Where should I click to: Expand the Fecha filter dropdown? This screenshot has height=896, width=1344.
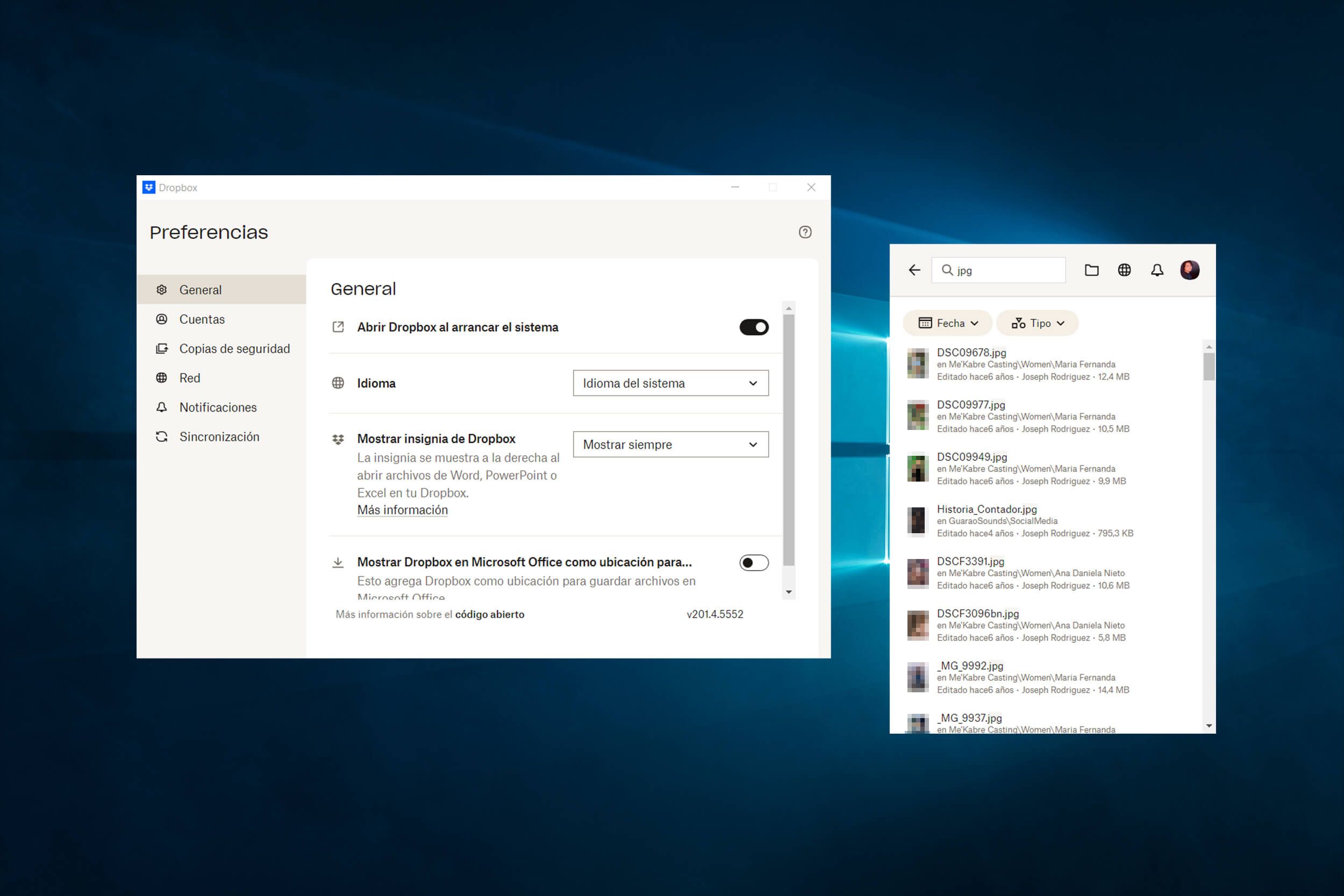[947, 323]
